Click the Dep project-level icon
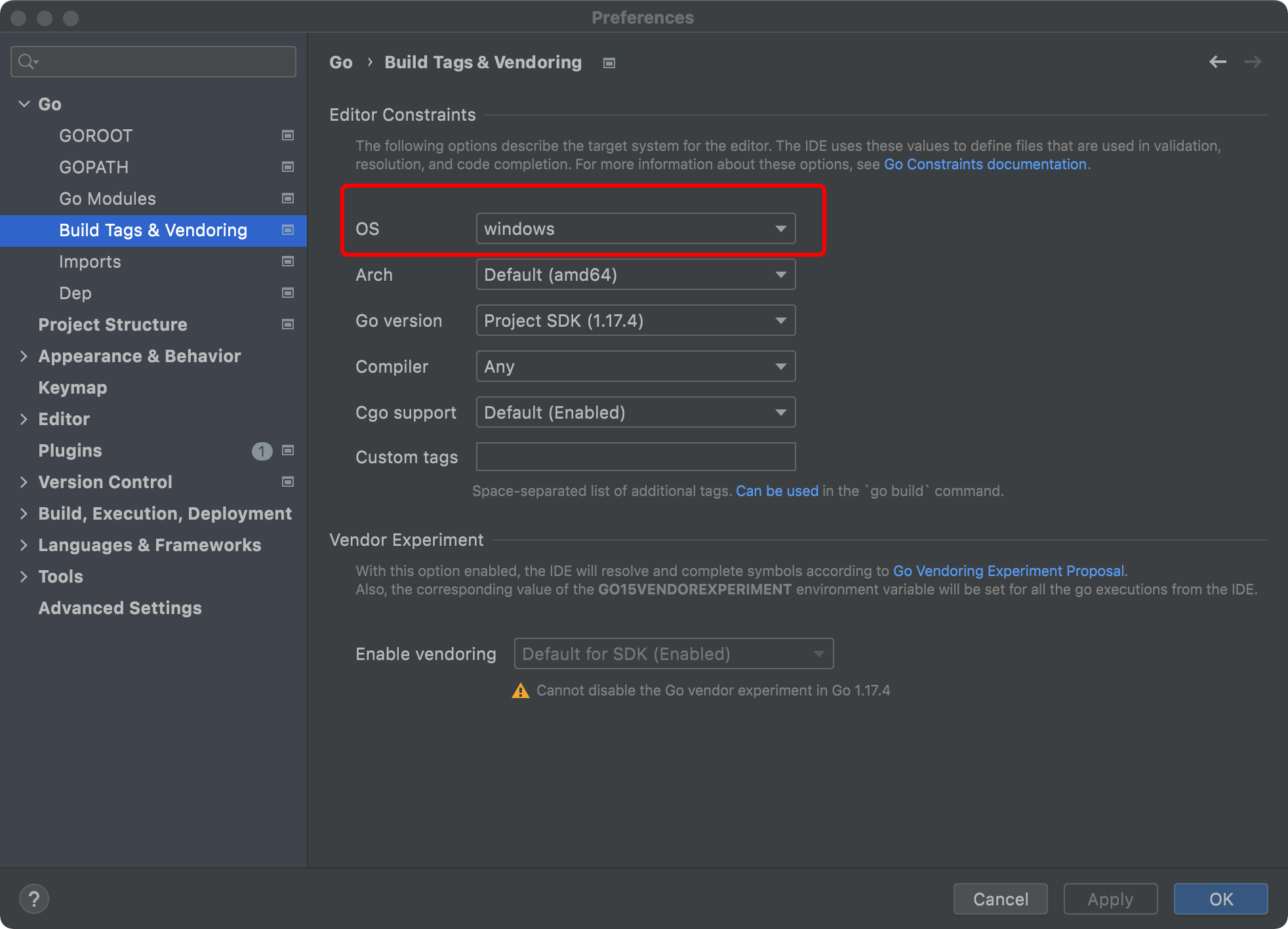Image resolution: width=1288 pixels, height=929 pixels. click(287, 293)
